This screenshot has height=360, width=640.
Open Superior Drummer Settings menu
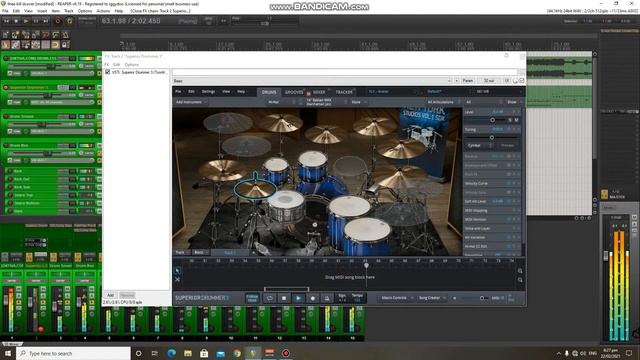click(208, 92)
